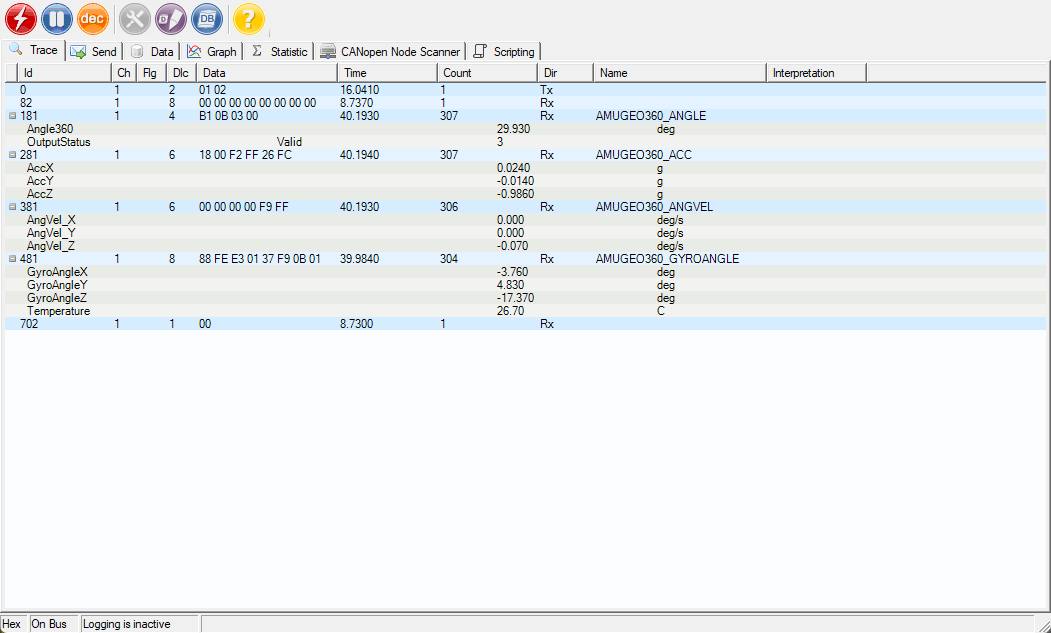The width and height of the screenshot is (1051, 633).
Task: Collapse the 181 message row
Action: (x=12, y=116)
